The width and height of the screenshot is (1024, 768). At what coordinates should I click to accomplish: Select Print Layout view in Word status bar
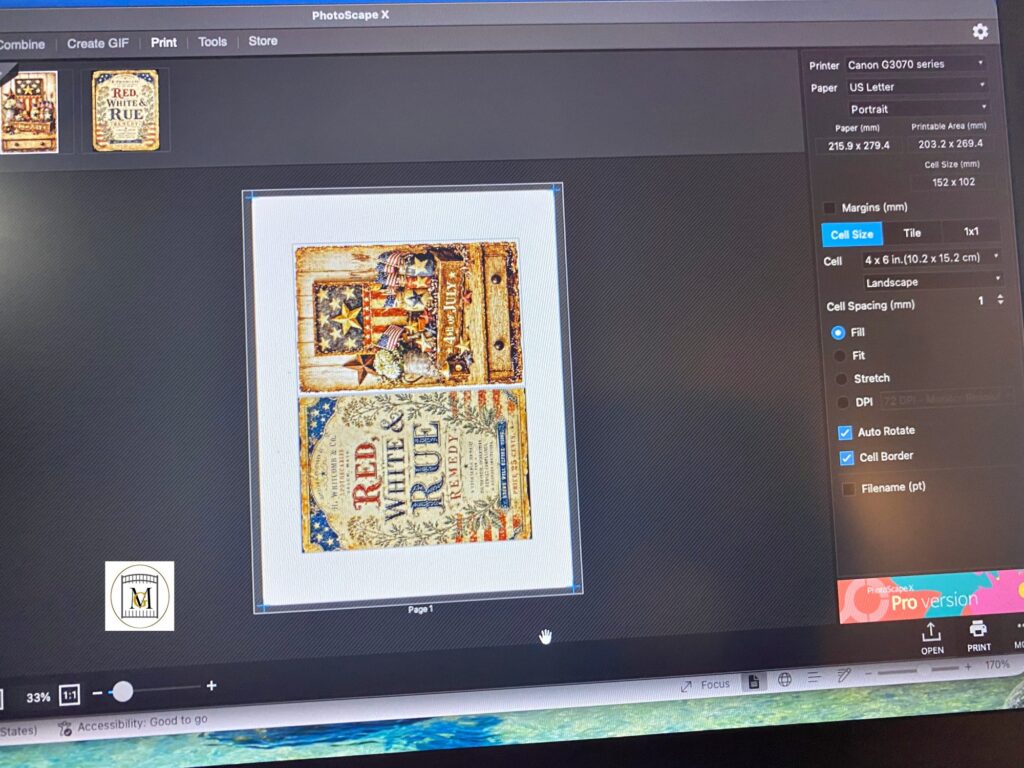[754, 682]
